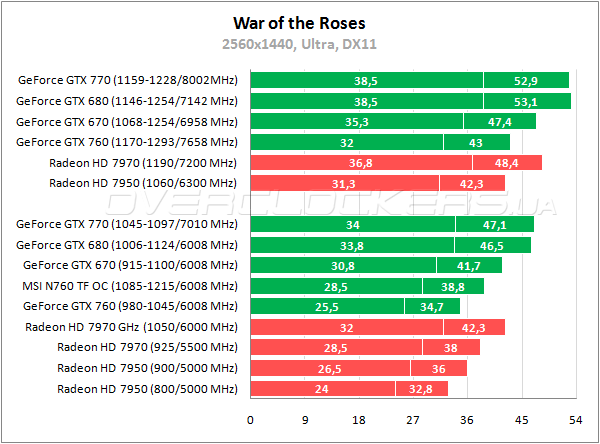Image resolution: width=600 pixels, height=444 pixels.
Task: Select the GeForce GTX 770 (1159-1228/8002MHz) label
Action: coord(127,80)
